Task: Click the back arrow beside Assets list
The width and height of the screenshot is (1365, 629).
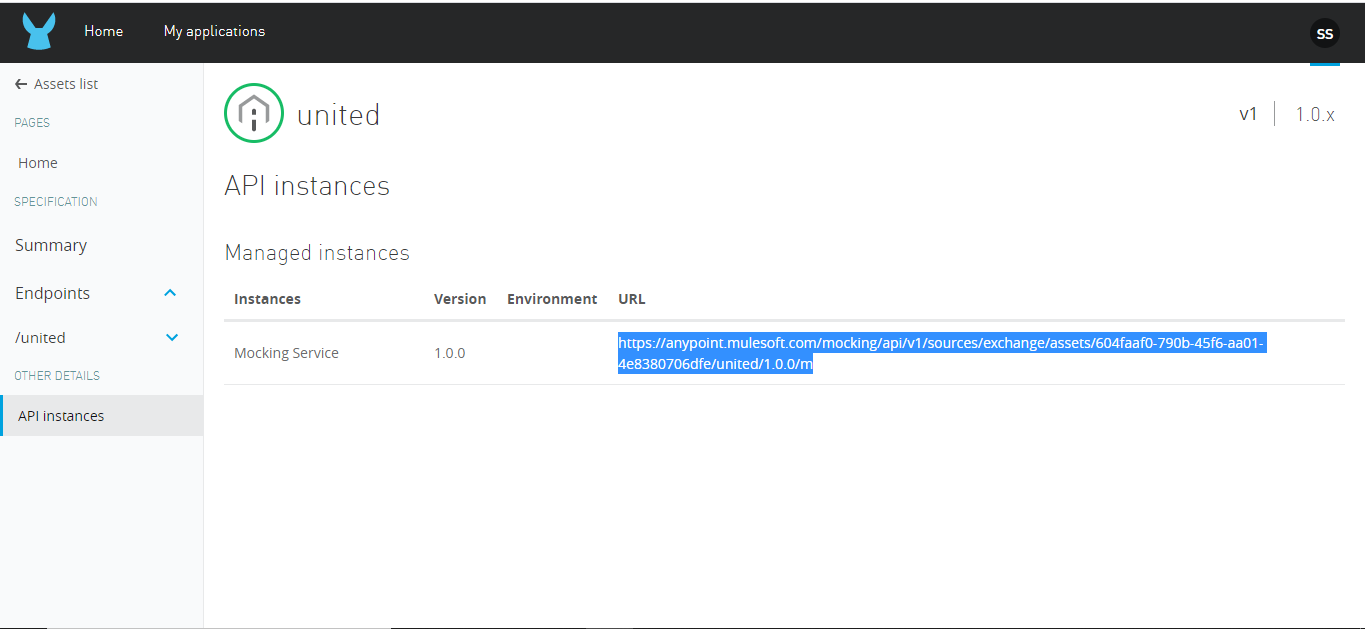Action: point(21,85)
